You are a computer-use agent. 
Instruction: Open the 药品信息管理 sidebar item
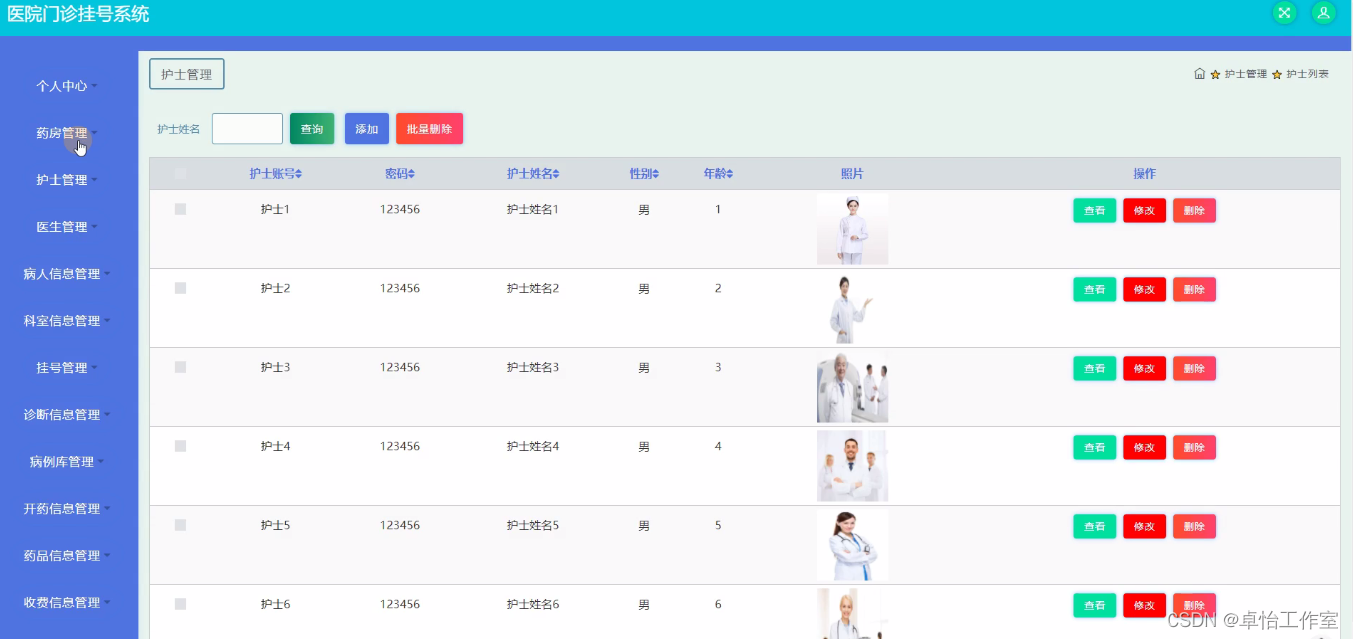pyautogui.click(x=68, y=556)
